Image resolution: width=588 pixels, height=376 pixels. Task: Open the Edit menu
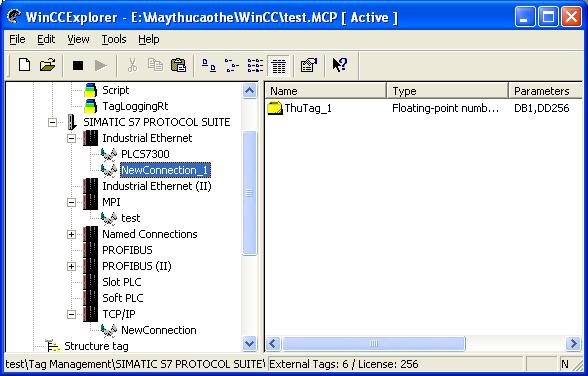(46, 39)
